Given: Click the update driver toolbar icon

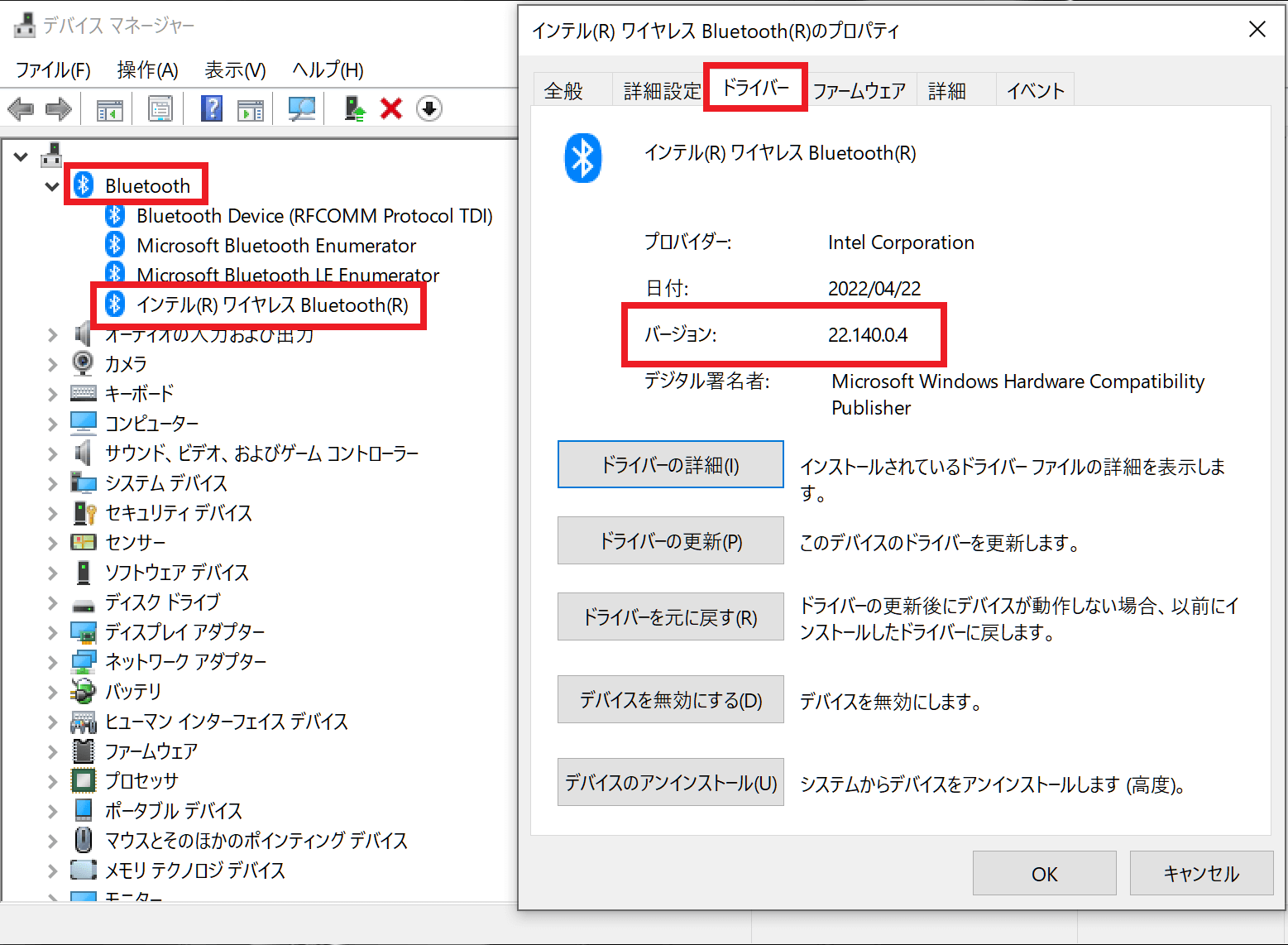Looking at the screenshot, I should 355,108.
